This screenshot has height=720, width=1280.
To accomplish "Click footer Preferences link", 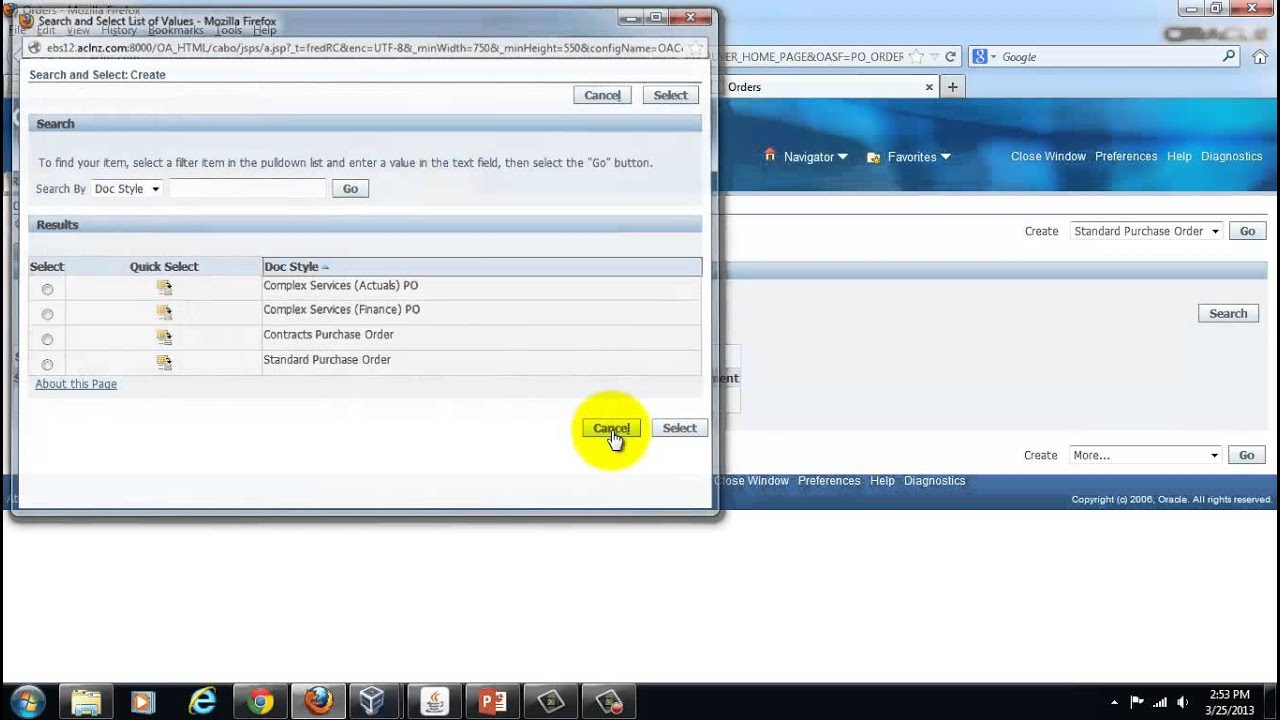I will coord(829,481).
